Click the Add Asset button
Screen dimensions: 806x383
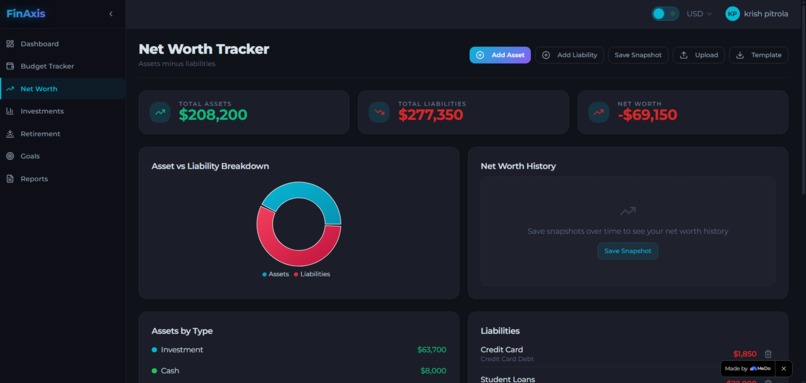[500, 55]
